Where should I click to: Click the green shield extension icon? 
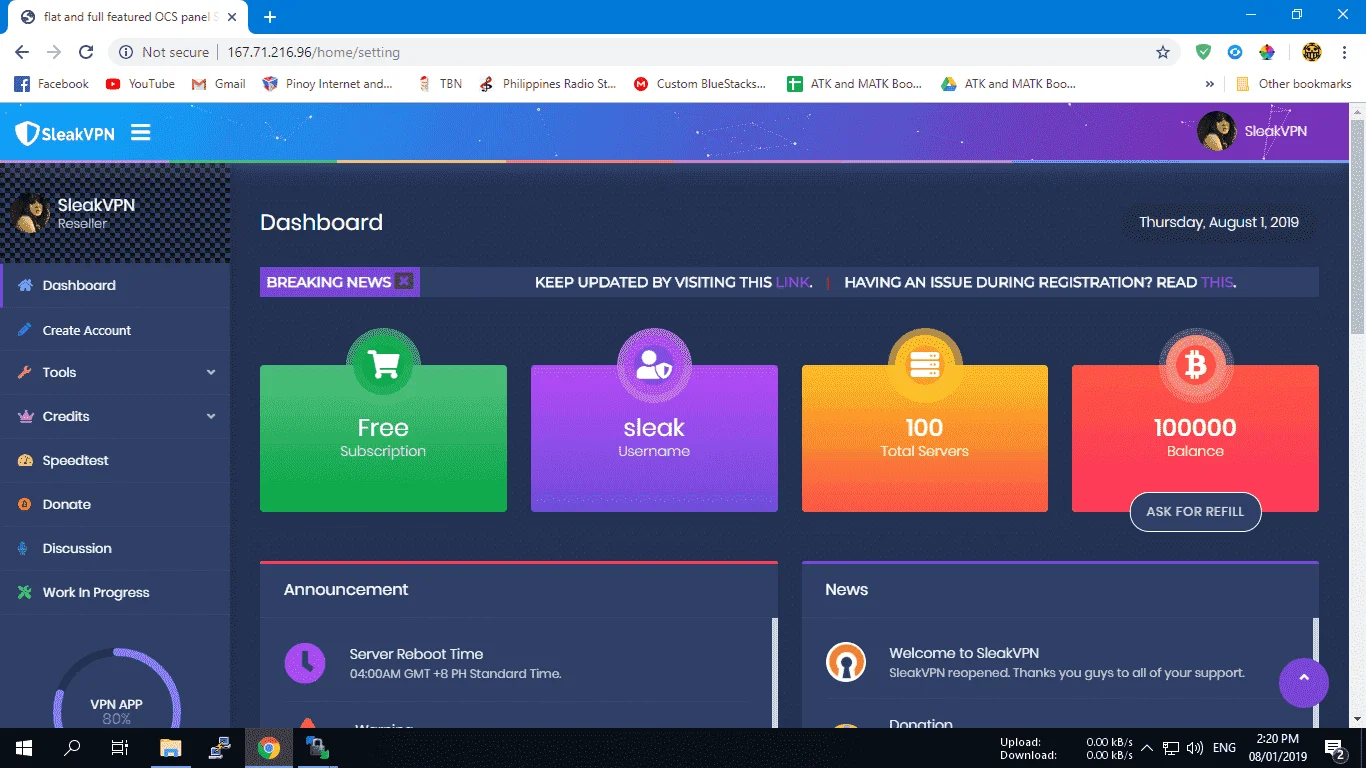[1204, 52]
